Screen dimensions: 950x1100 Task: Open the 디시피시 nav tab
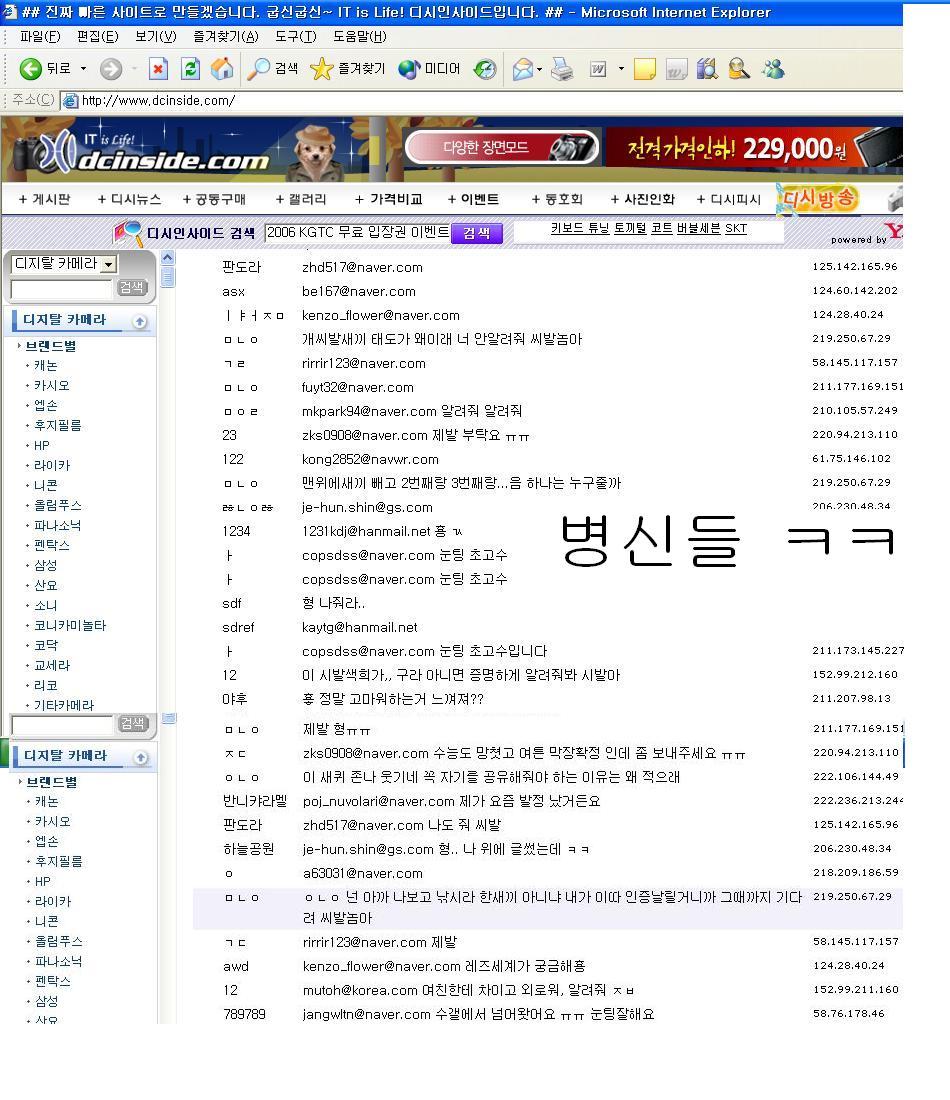[x=729, y=199]
